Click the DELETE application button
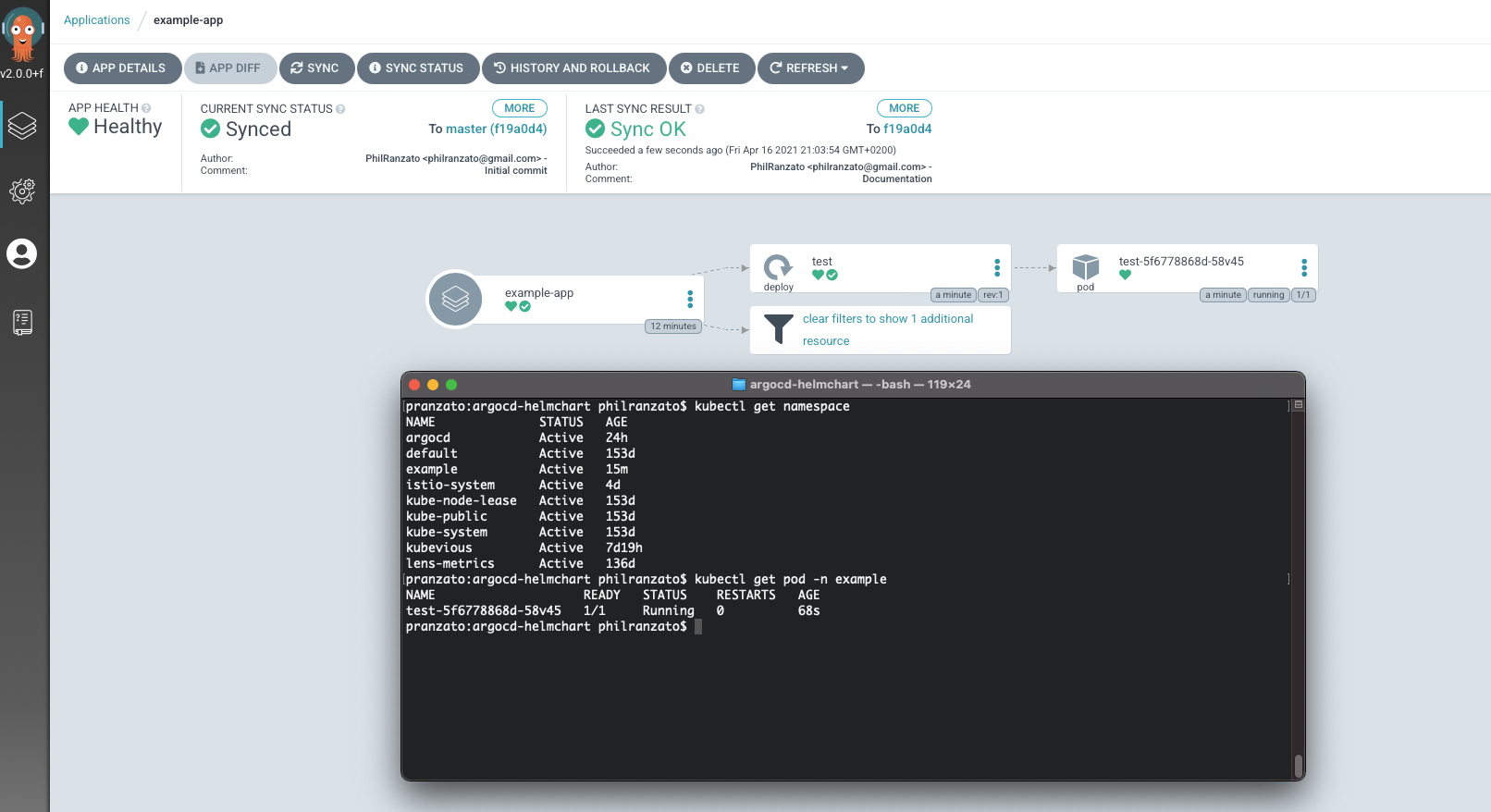 coord(711,68)
